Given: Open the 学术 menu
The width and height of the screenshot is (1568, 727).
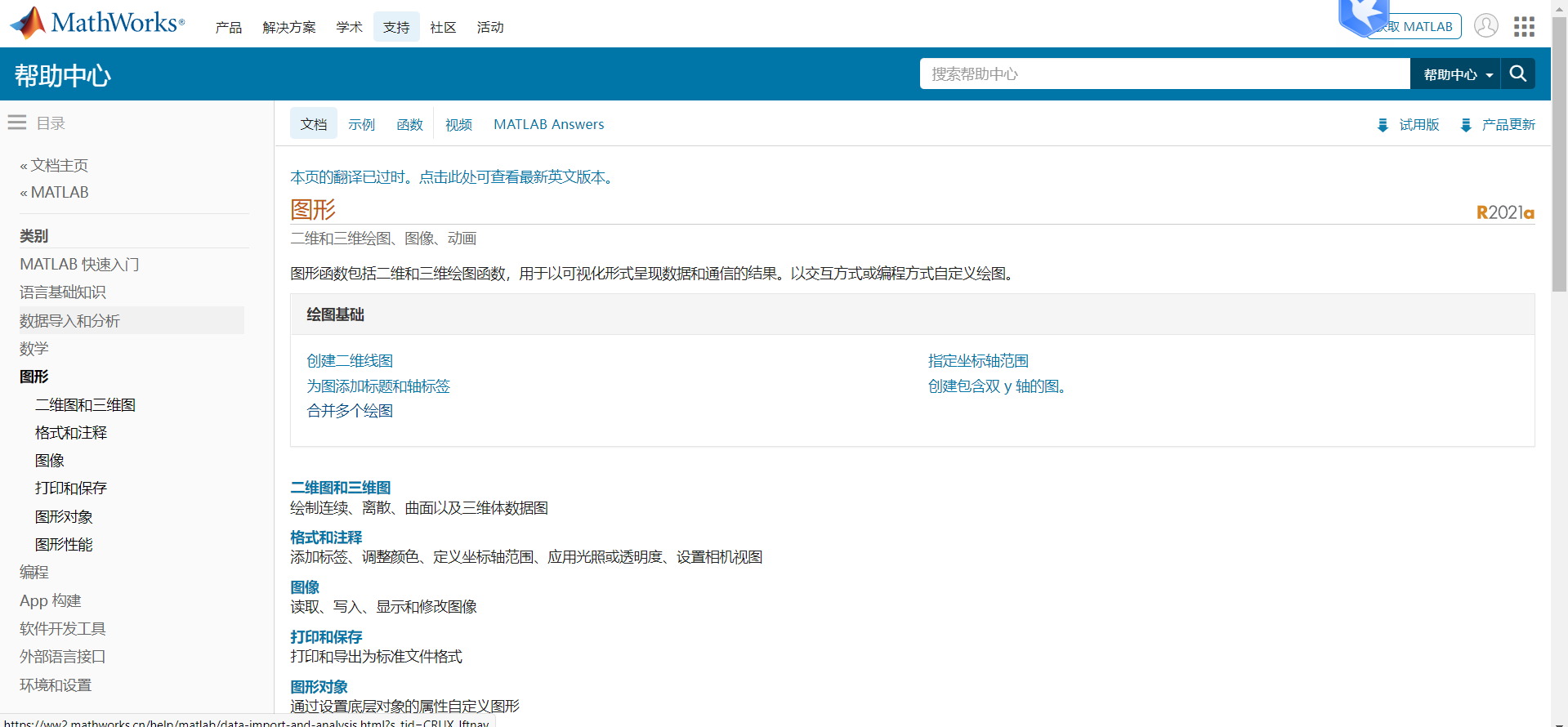Looking at the screenshot, I should [x=349, y=27].
